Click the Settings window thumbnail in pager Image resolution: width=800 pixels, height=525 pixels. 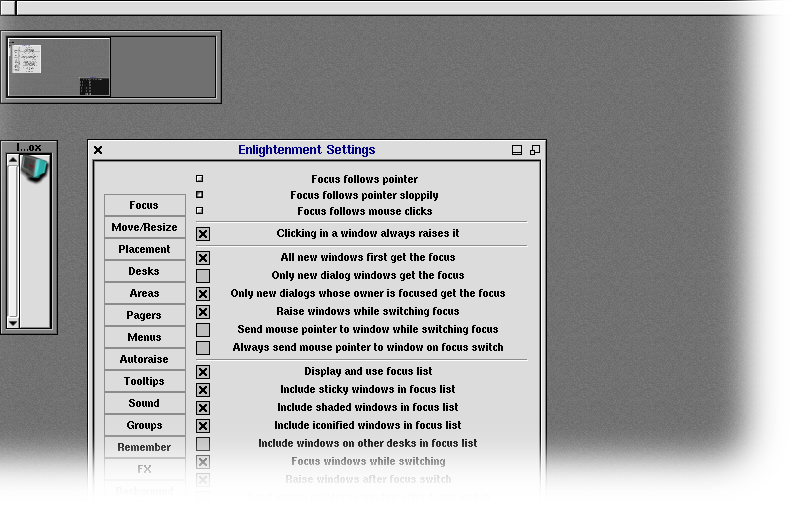(x=27, y=60)
